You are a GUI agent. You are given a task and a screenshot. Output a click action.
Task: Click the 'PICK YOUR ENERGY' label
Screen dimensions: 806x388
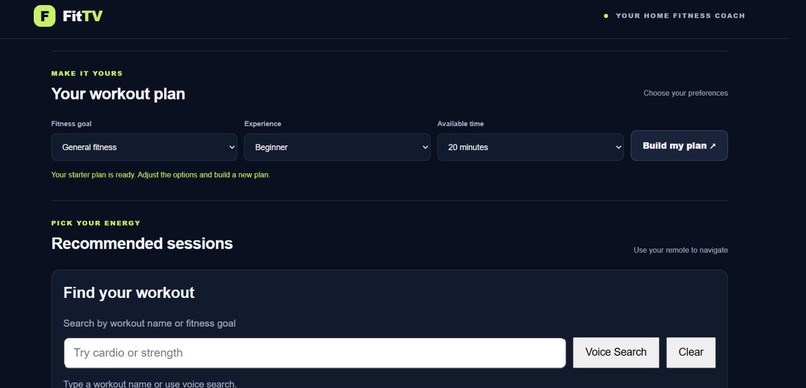pos(96,223)
